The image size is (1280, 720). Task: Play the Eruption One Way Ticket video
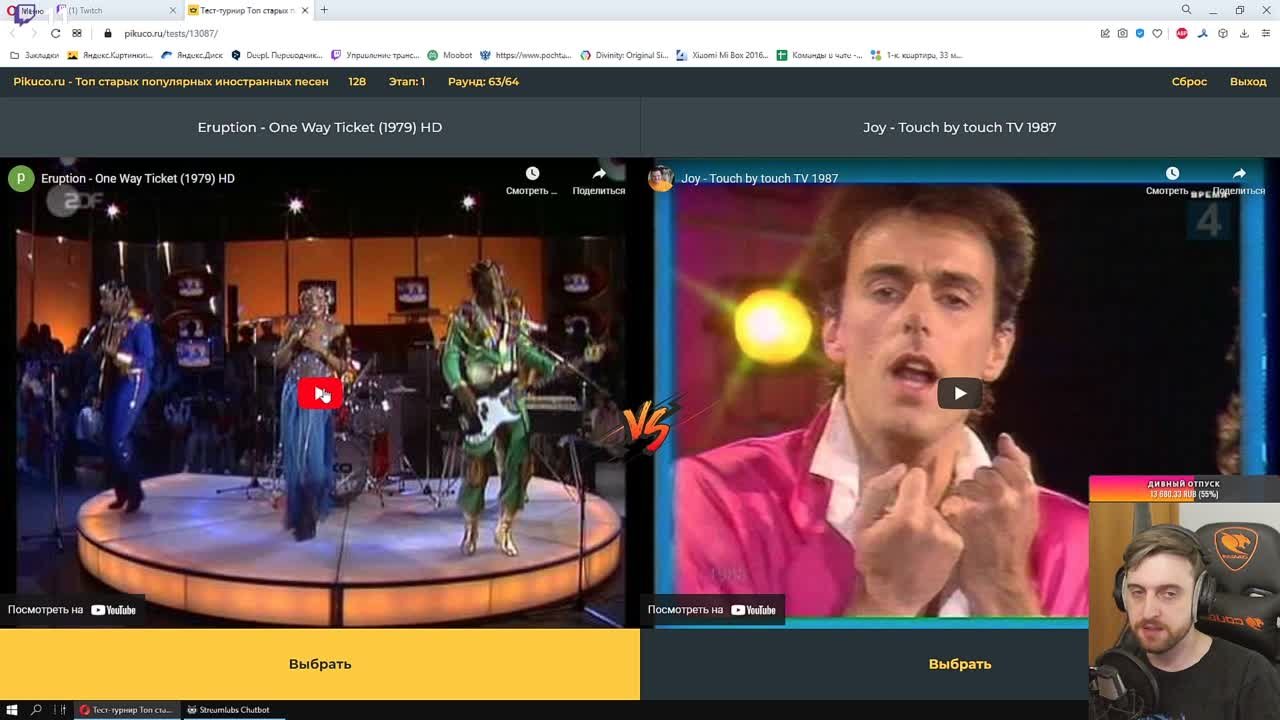pos(320,393)
